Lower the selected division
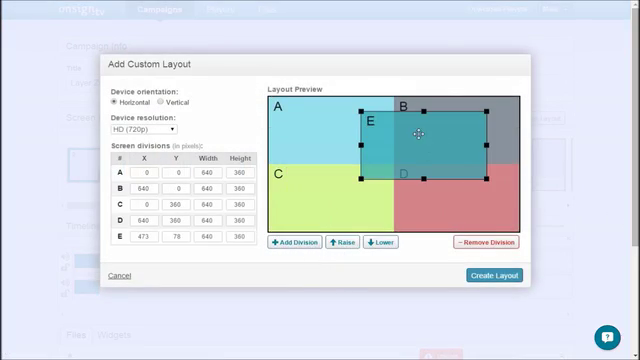 click(x=380, y=242)
